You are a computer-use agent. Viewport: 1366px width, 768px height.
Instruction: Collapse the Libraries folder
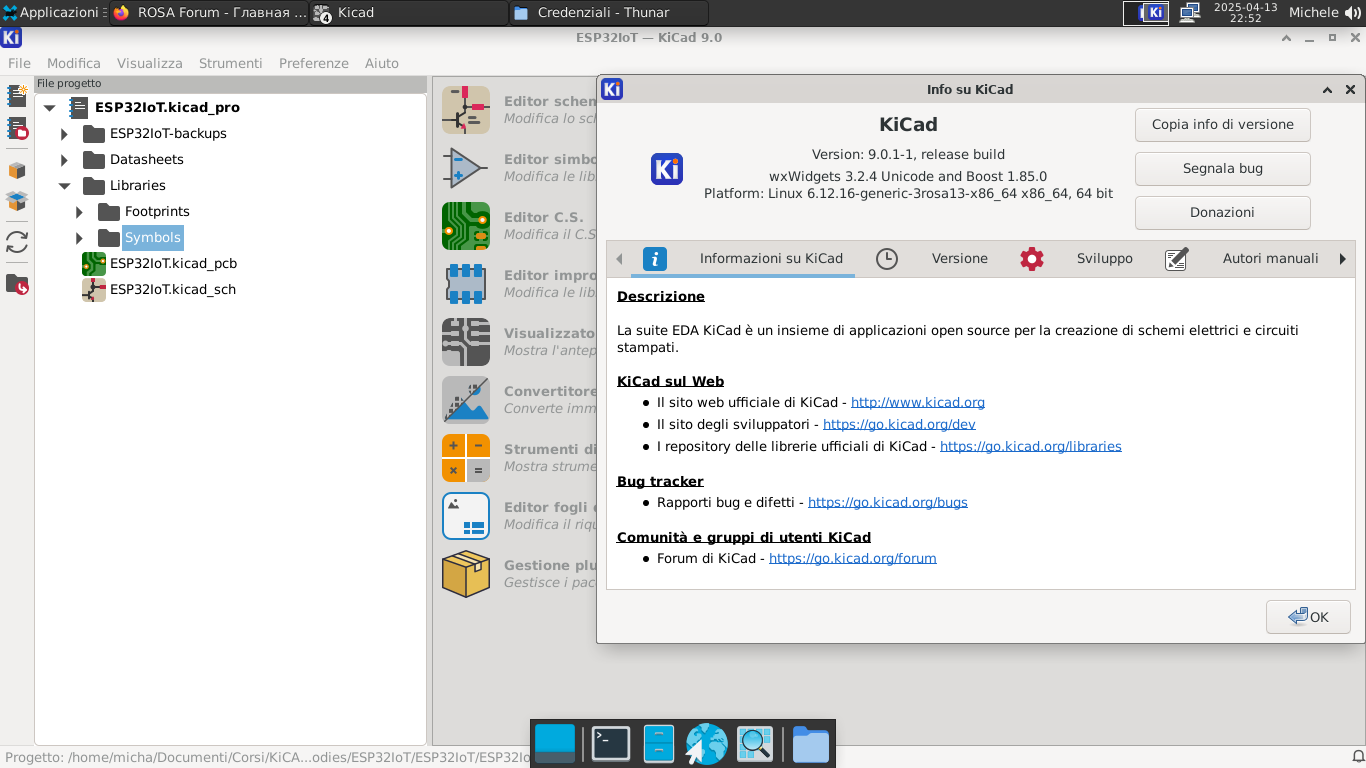(64, 186)
